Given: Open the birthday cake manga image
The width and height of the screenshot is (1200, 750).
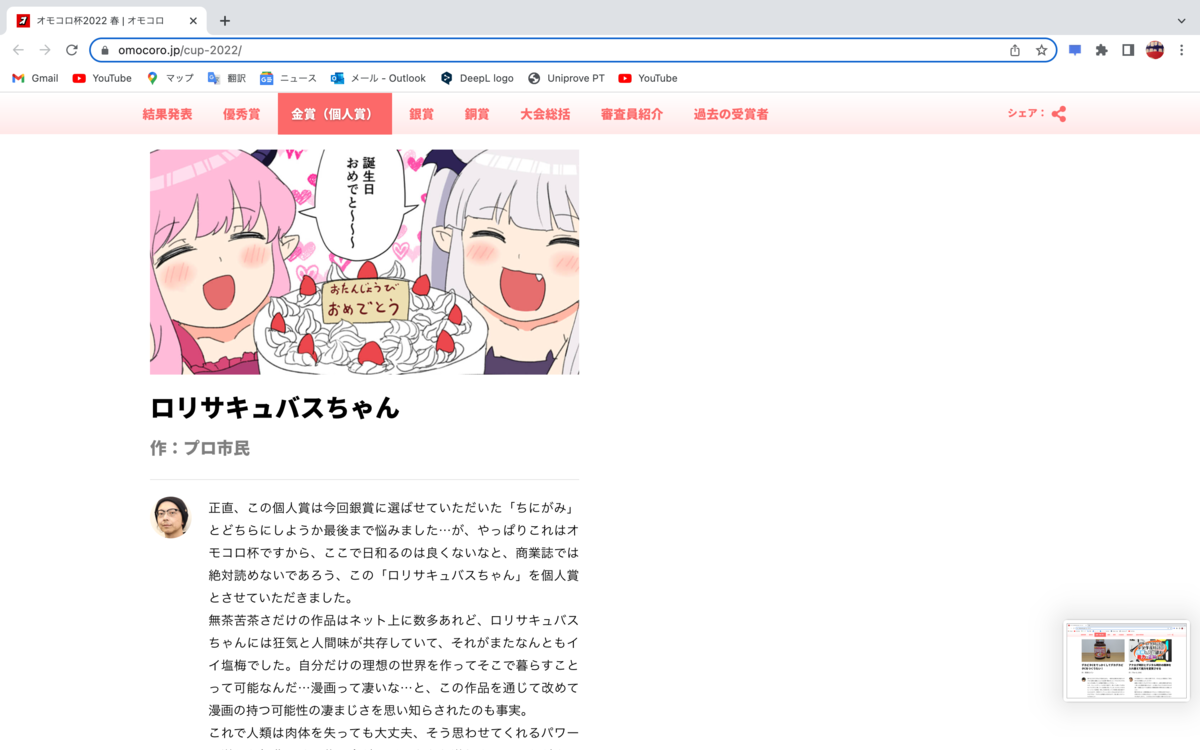Looking at the screenshot, I should tap(364, 262).
